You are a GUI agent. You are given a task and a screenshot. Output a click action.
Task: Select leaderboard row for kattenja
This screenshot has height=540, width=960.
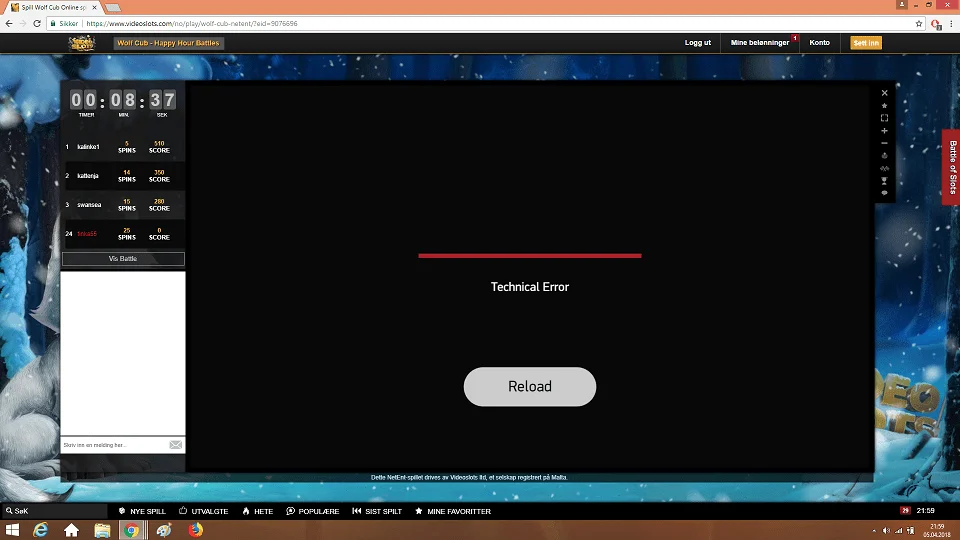tap(124, 176)
